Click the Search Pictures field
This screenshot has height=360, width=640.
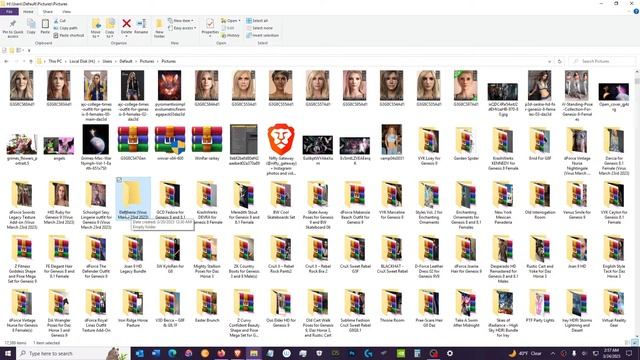pos(602,61)
